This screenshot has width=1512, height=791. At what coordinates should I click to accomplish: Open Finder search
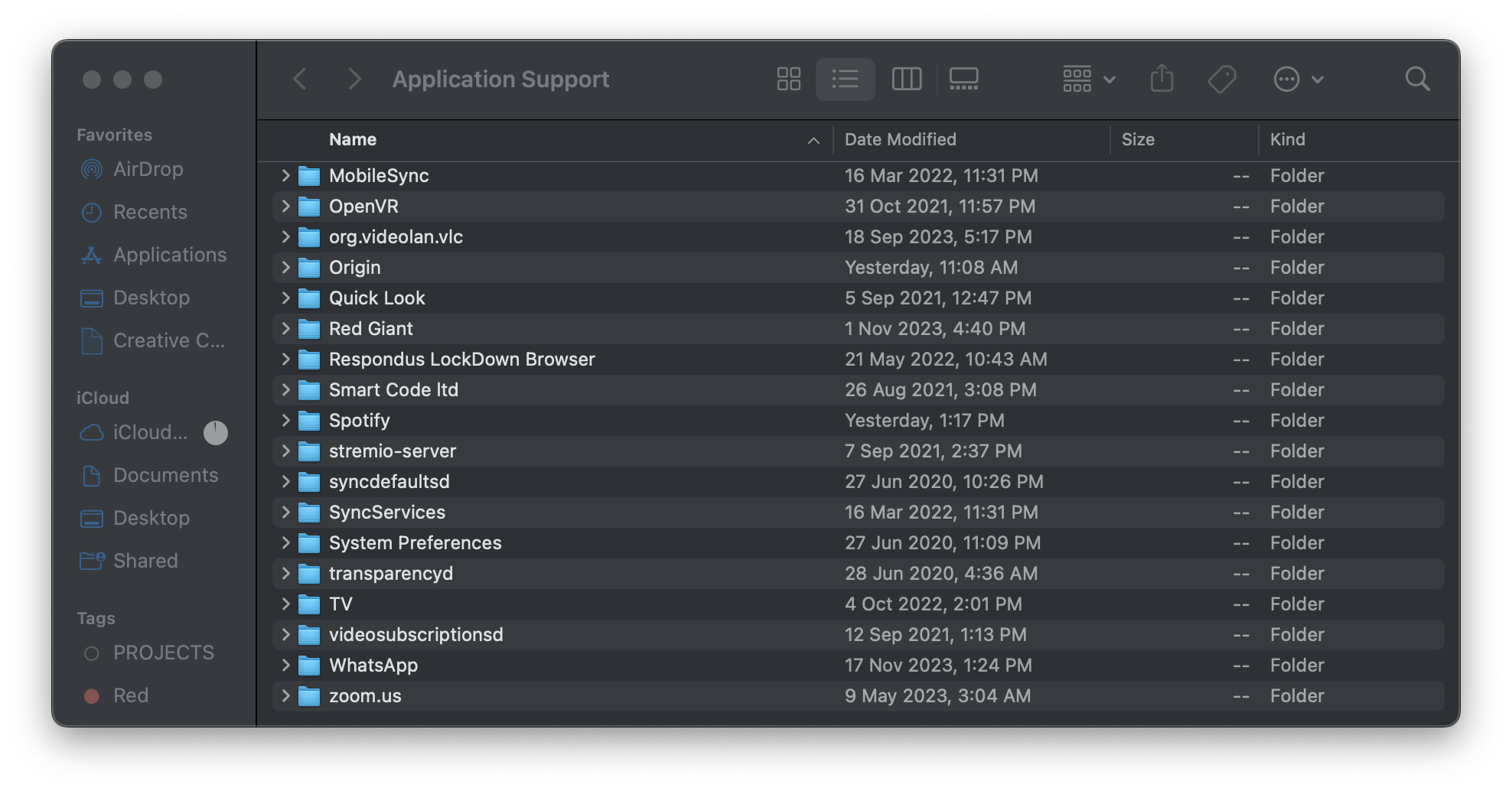1417,79
